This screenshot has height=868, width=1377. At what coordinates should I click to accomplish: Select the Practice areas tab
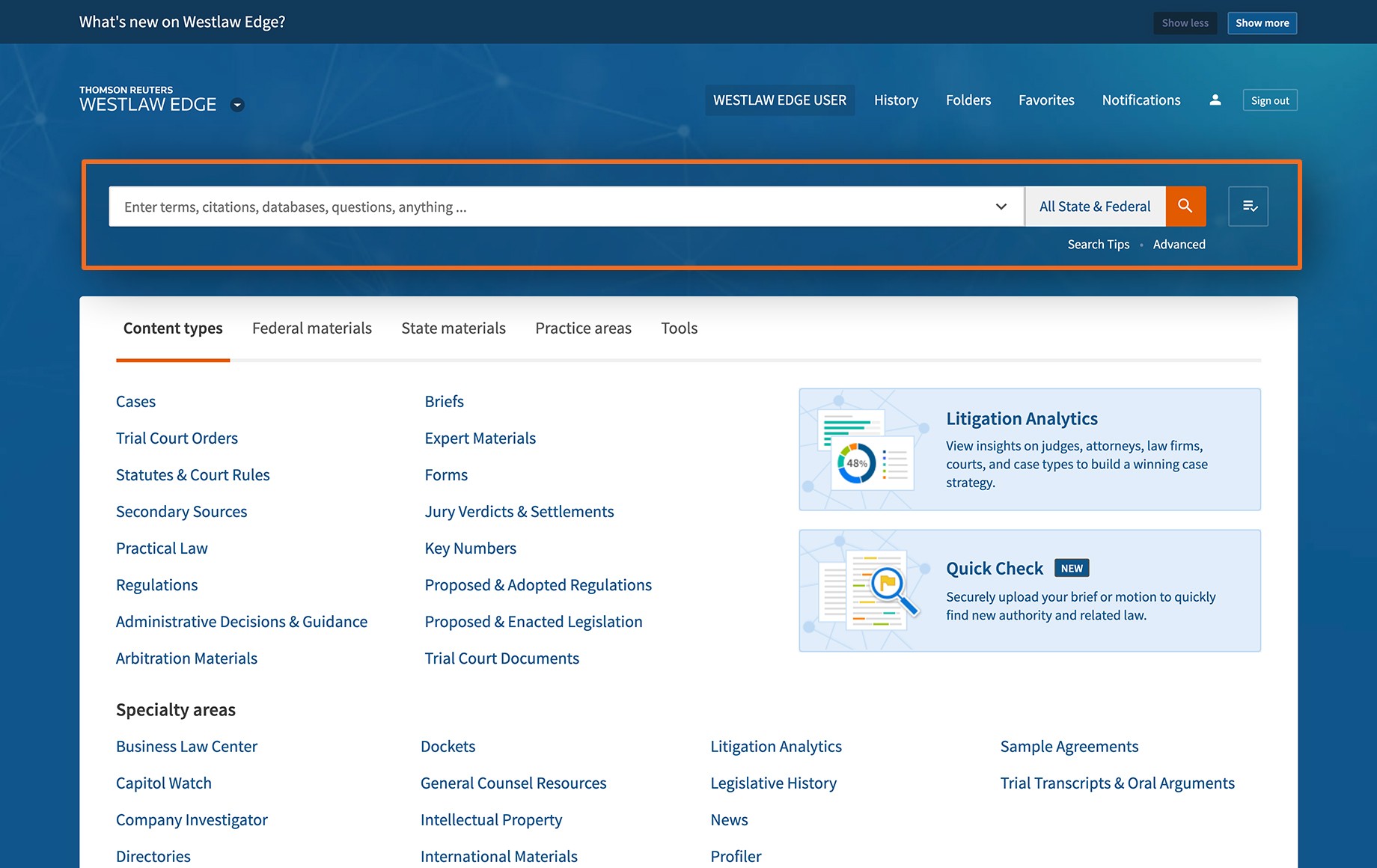coord(583,328)
